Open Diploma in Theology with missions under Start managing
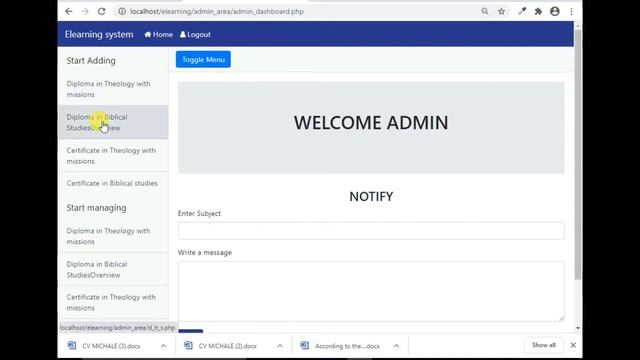This screenshot has height=360, width=640. [113, 236]
